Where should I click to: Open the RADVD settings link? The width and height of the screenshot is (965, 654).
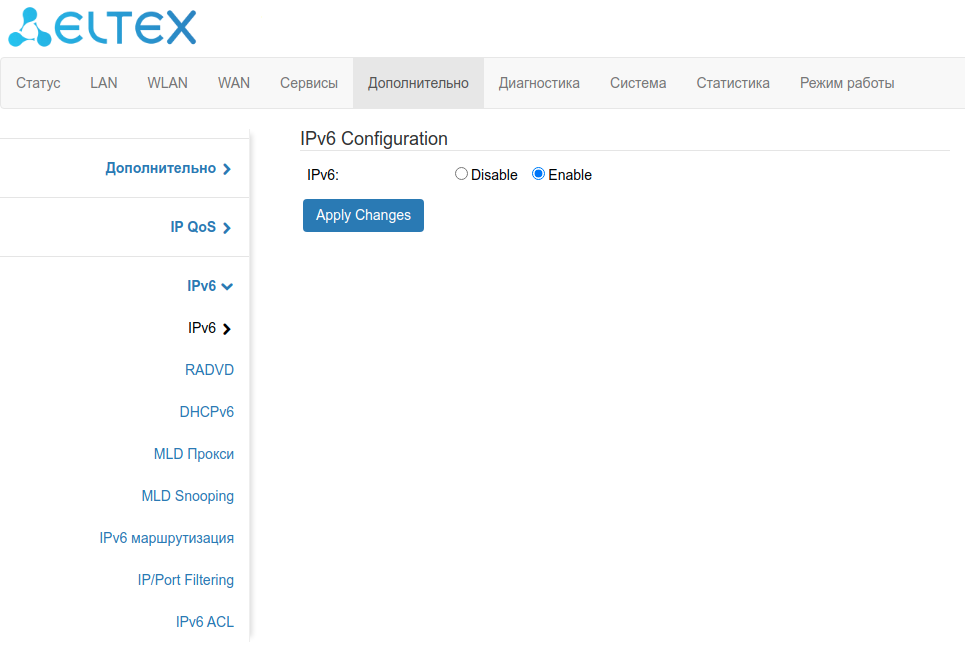[209, 370]
